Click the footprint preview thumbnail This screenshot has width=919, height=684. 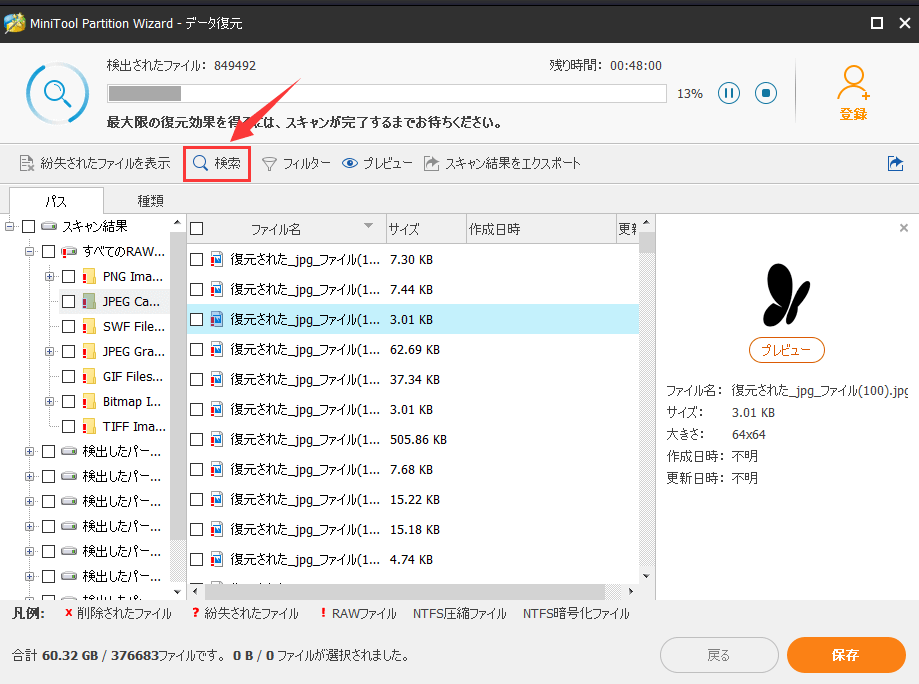click(x=785, y=296)
